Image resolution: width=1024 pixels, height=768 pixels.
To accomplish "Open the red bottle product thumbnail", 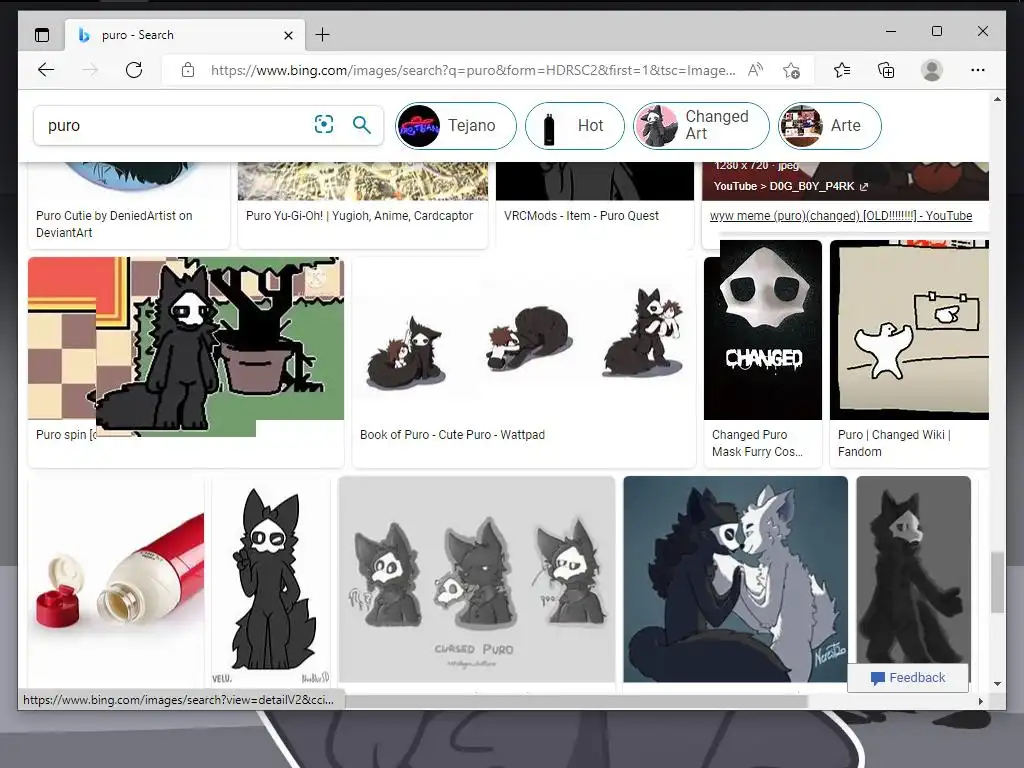I will point(116,579).
